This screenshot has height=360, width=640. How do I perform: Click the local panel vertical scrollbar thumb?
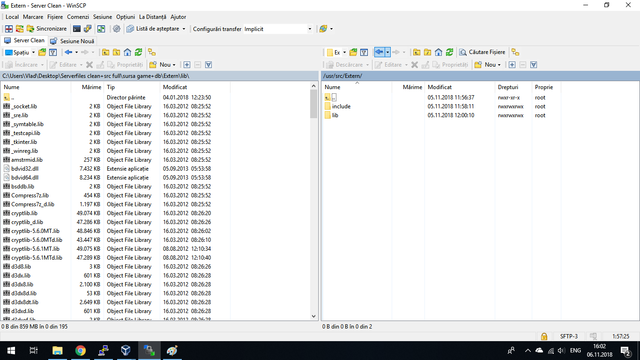(x=313, y=104)
